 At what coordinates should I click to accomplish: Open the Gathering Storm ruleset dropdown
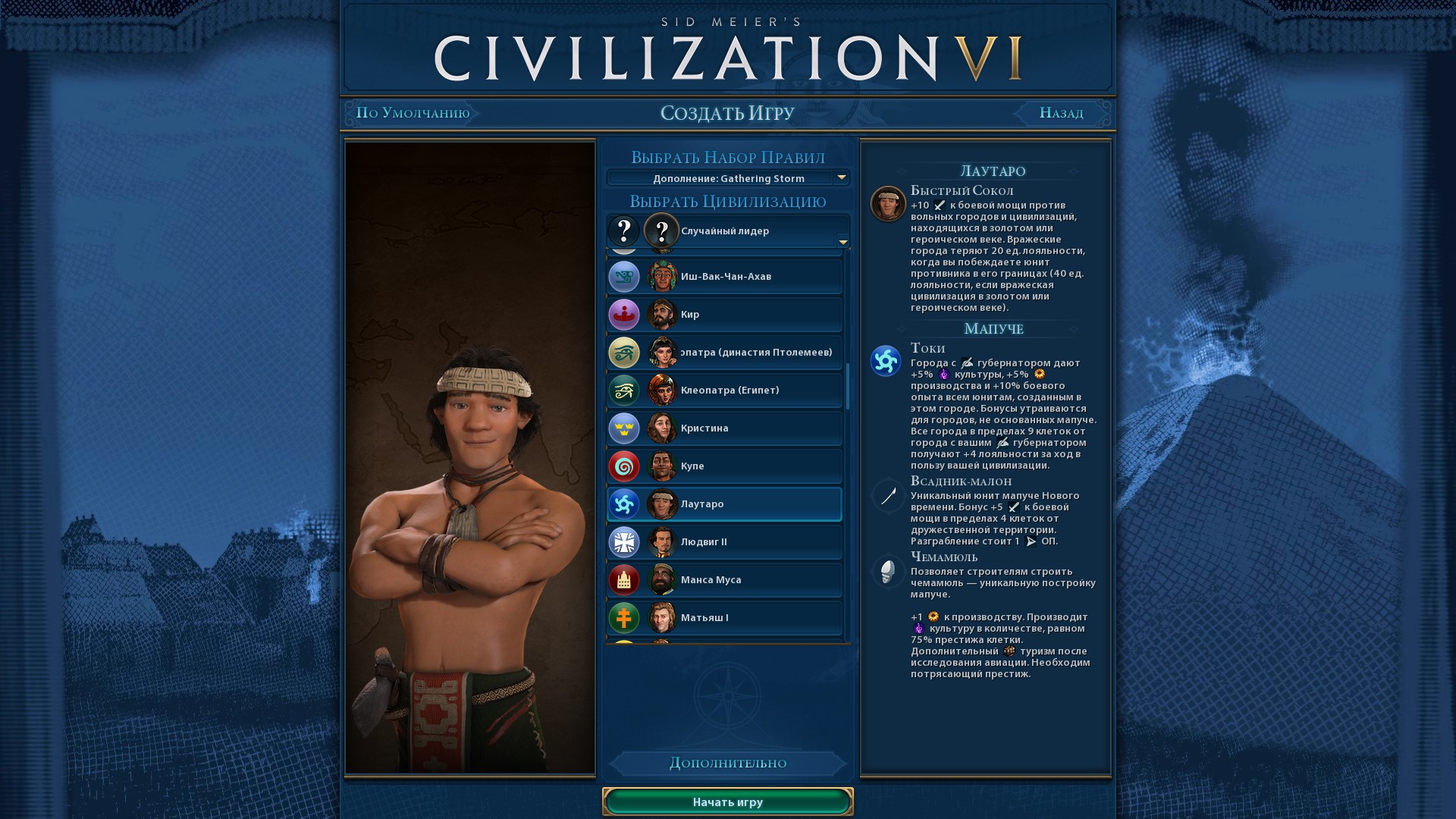(728, 178)
